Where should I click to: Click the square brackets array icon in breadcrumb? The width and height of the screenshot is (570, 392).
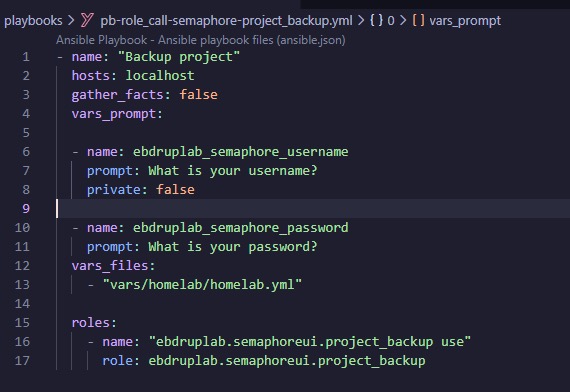418,20
